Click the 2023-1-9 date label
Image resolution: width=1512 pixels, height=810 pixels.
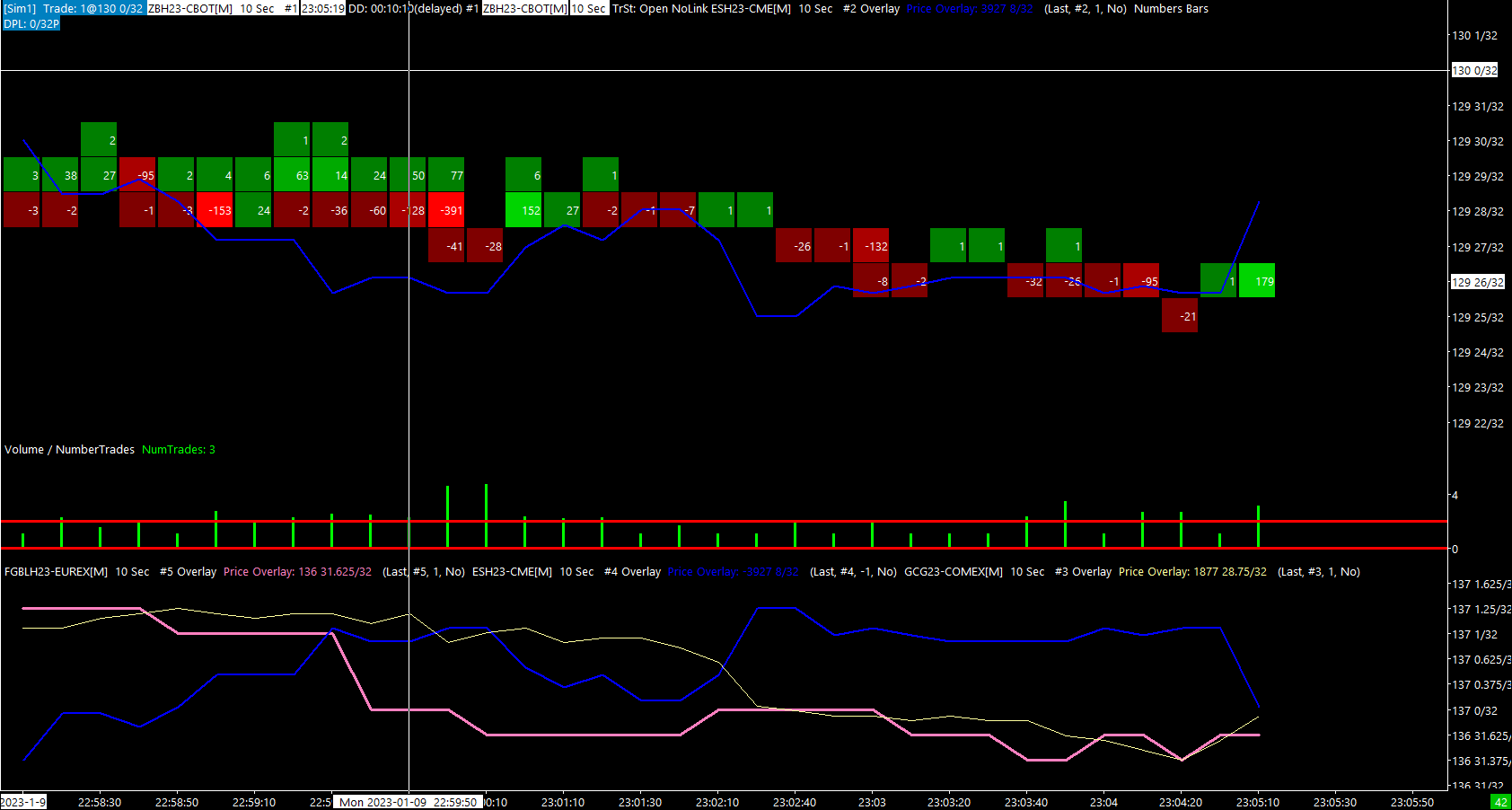[x=23, y=803]
